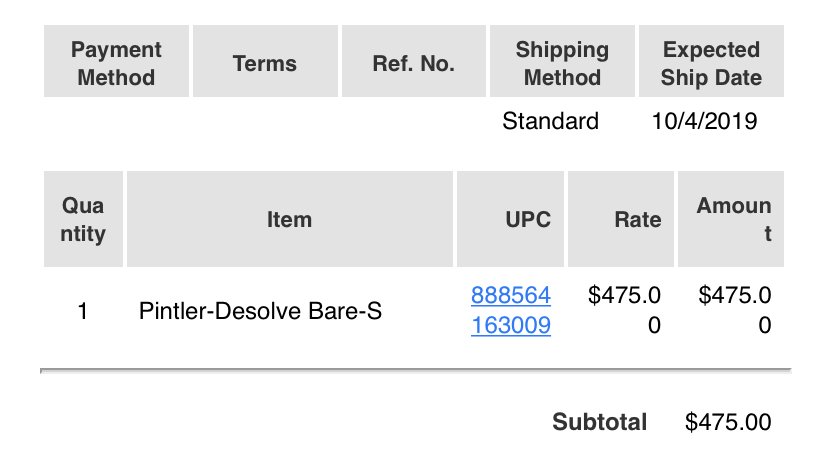This screenshot has width=828, height=458.
Task: Open the UPC link 888564163009
Action: point(511,310)
